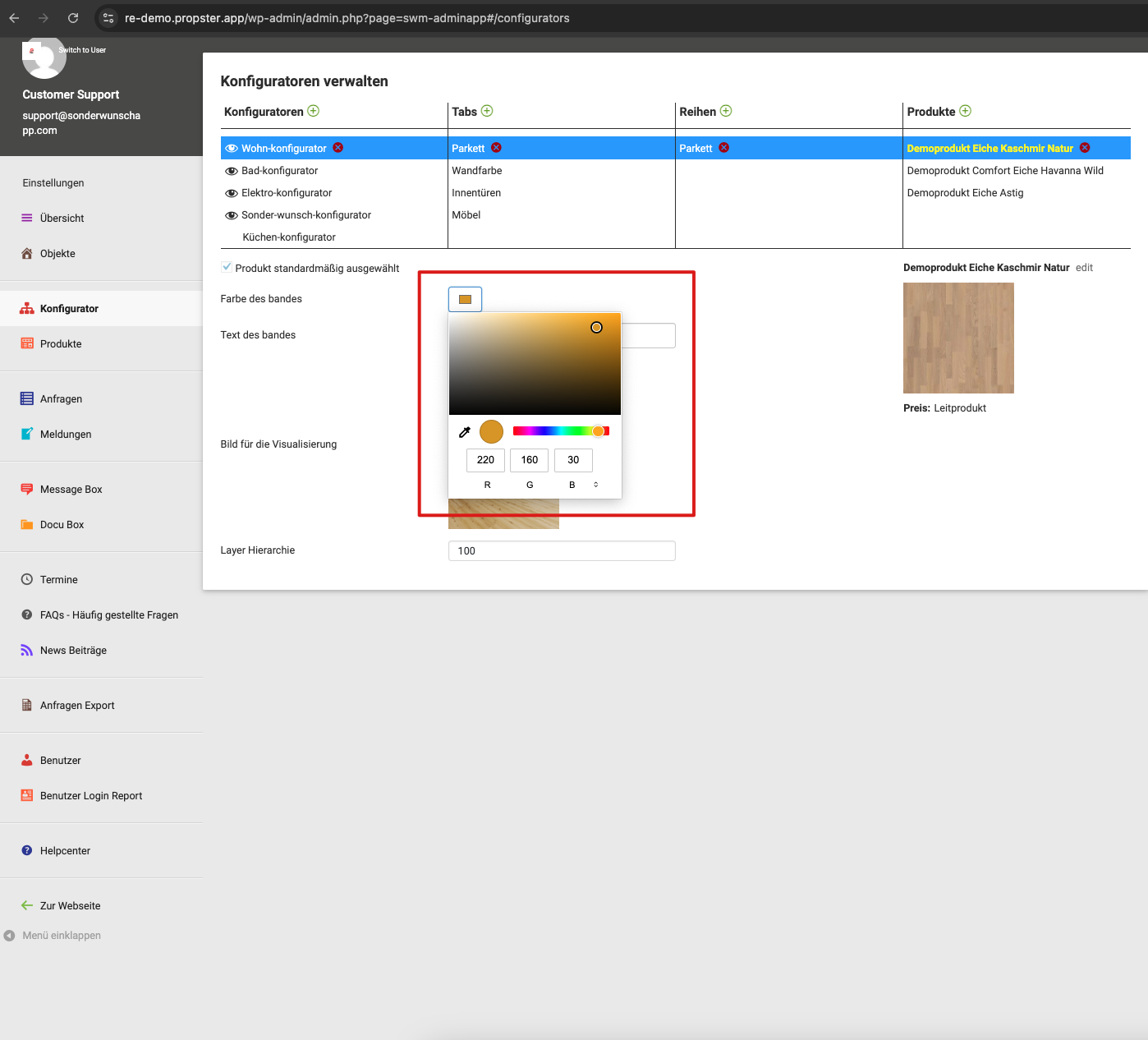The height and width of the screenshot is (1040, 1148).
Task: Open Benutzer Login Report
Action: pos(91,796)
